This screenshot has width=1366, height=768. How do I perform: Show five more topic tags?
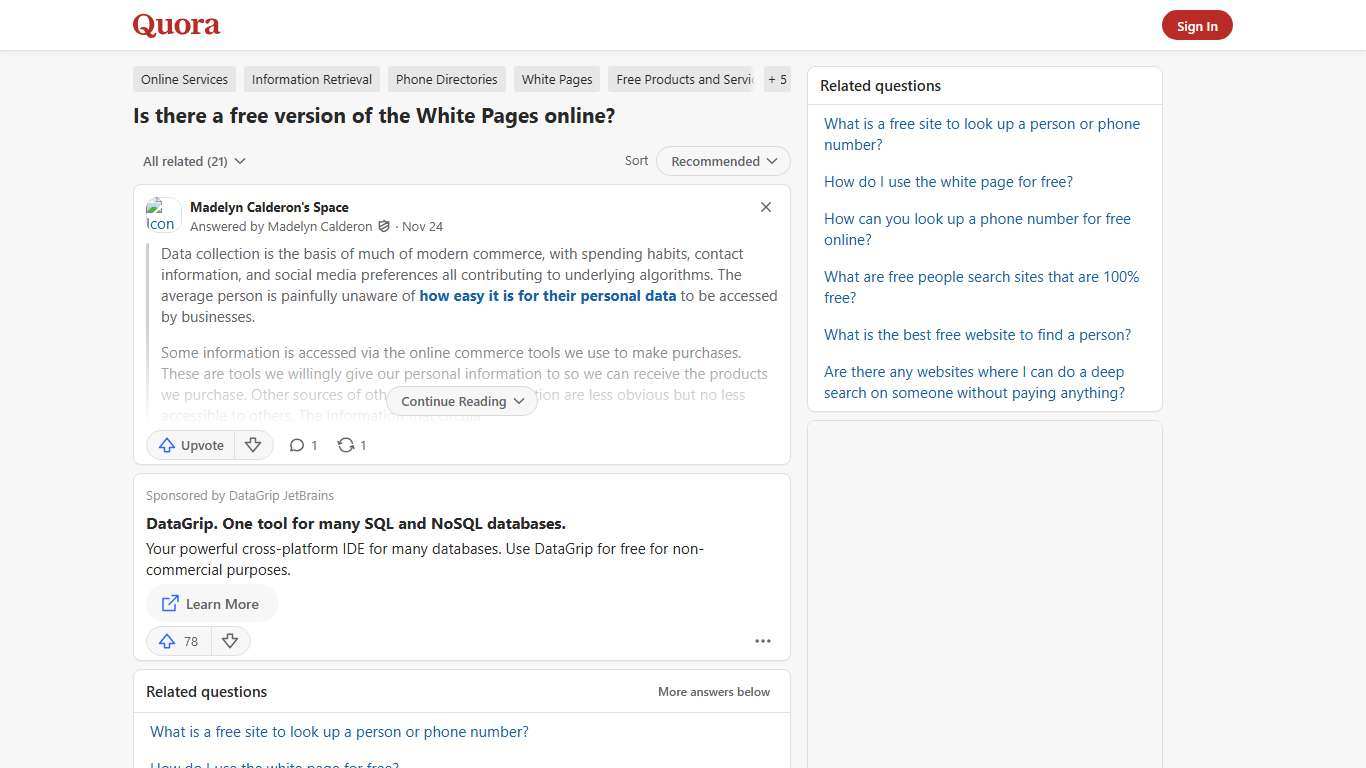(777, 79)
